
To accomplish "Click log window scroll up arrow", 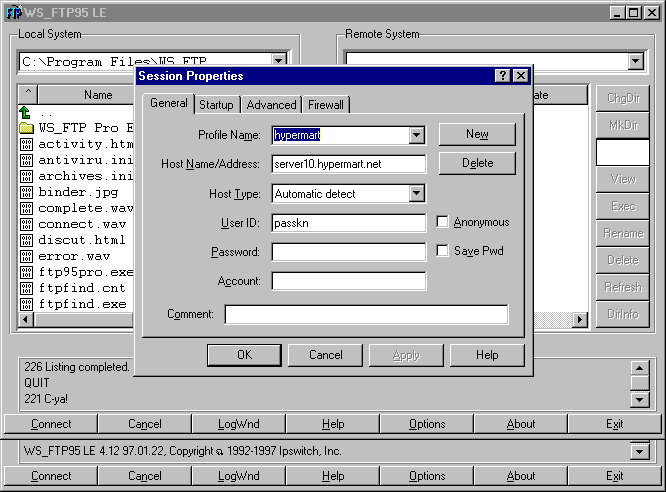I will [640, 368].
